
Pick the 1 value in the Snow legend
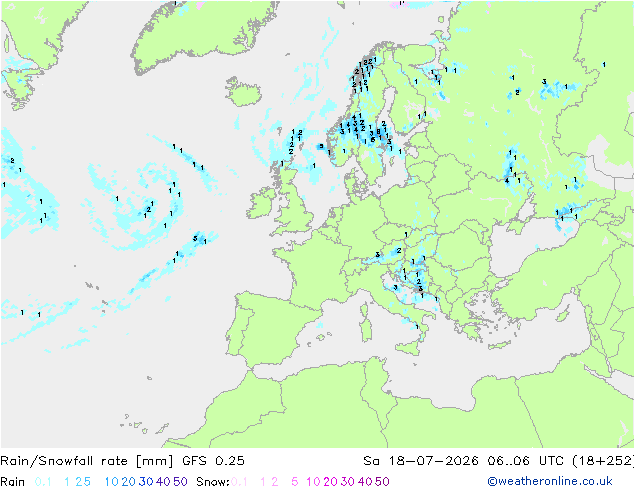[x=263, y=482]
